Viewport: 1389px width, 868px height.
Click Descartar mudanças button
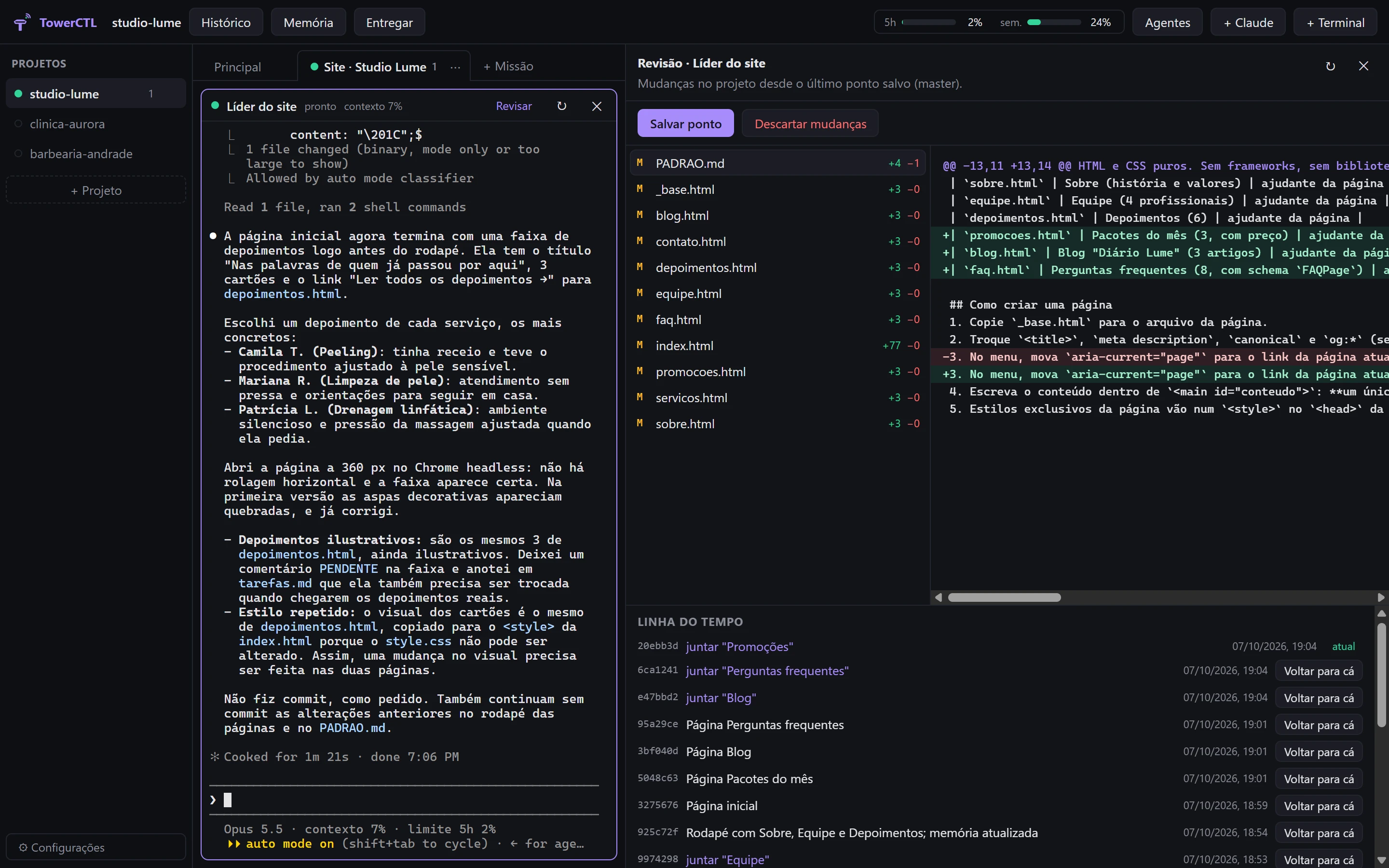click(x=810, y=123)
